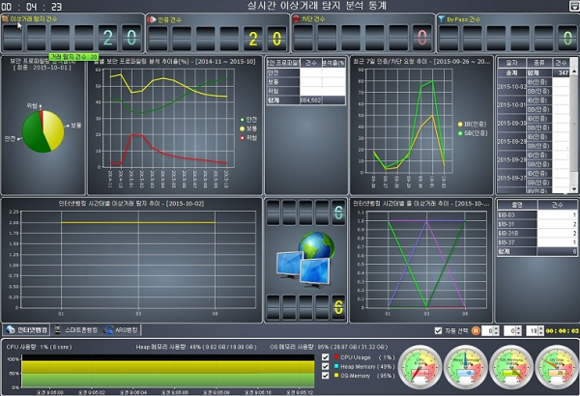Image resolution: width=580 pixels, height=396 pixels.
Task: Uncheck the Heap Memory legend checkbox
Action: tap(326, 366)
